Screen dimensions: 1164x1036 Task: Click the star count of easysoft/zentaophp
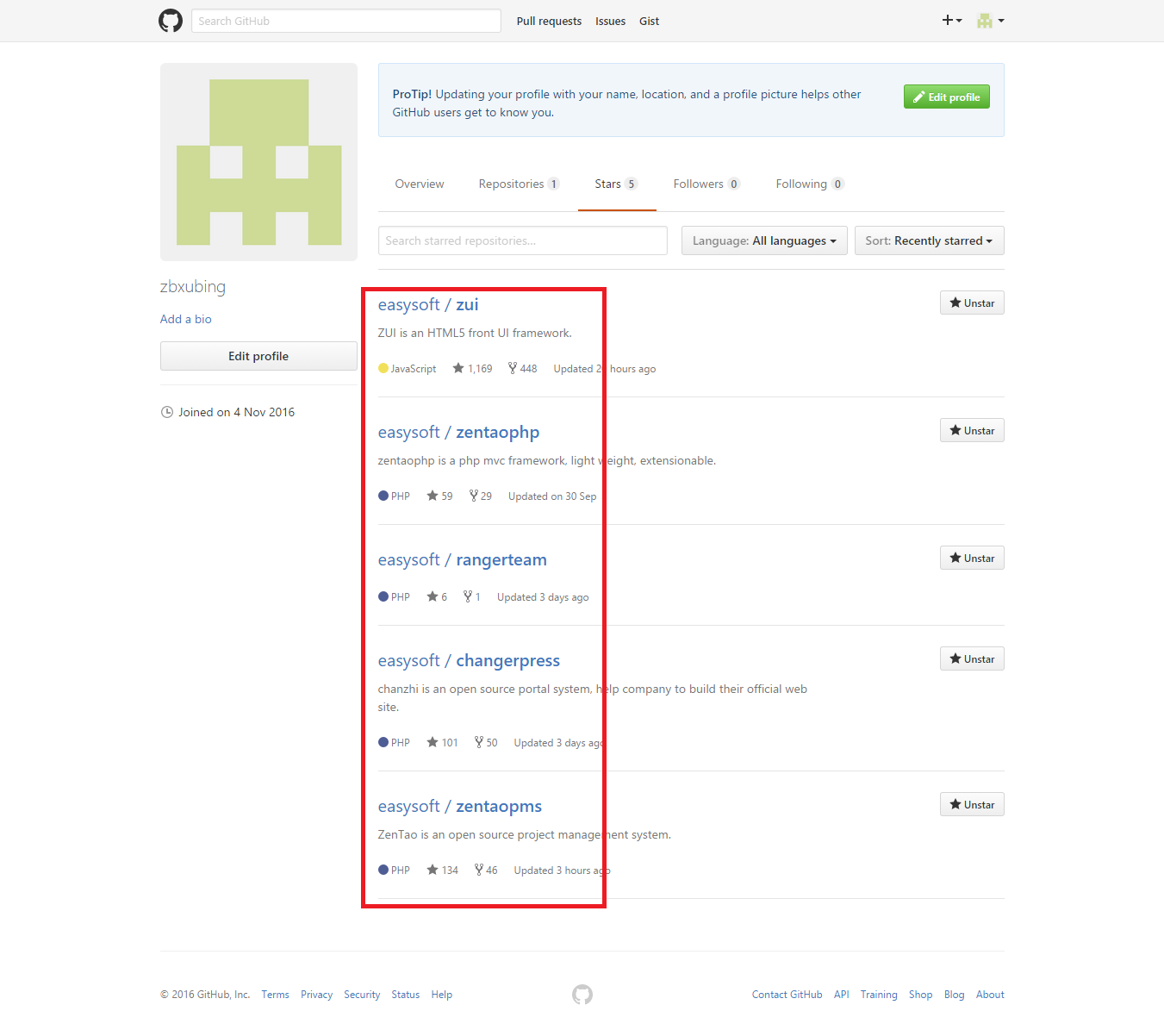click(439, 496)
